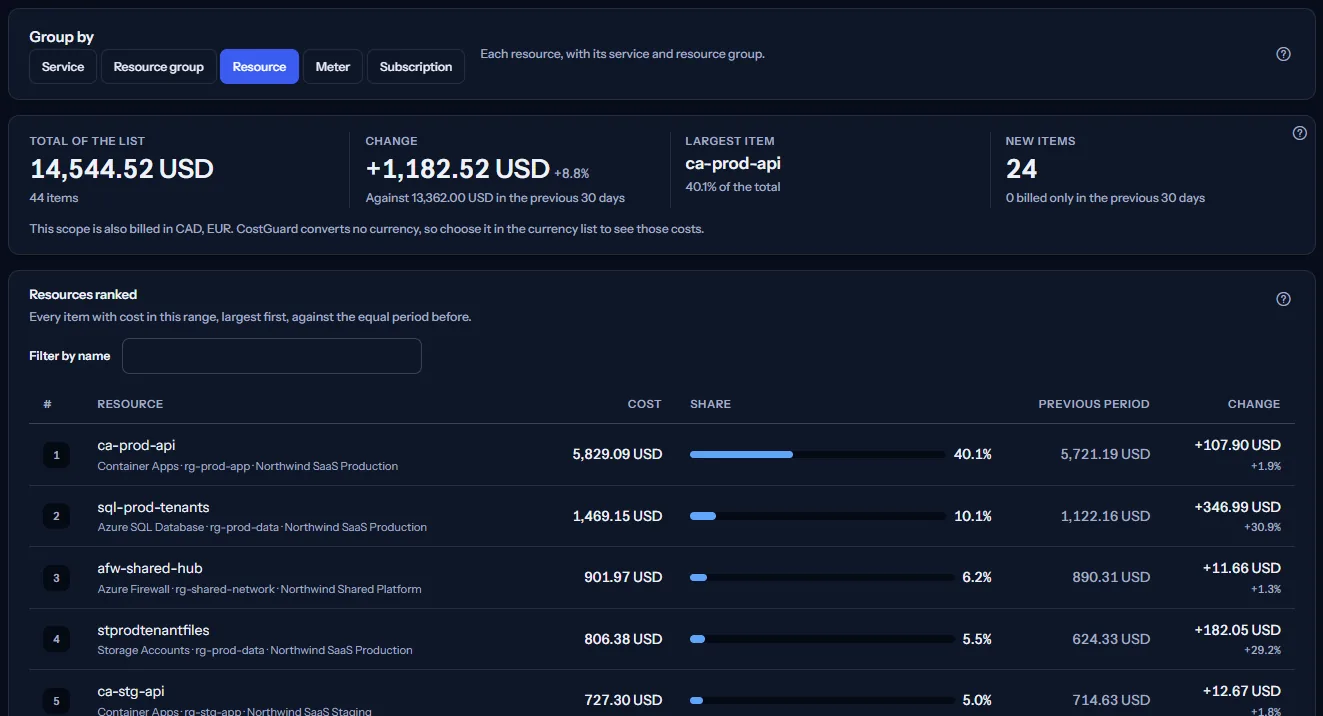Click the largest item name in summary

[x=733, y=164]
